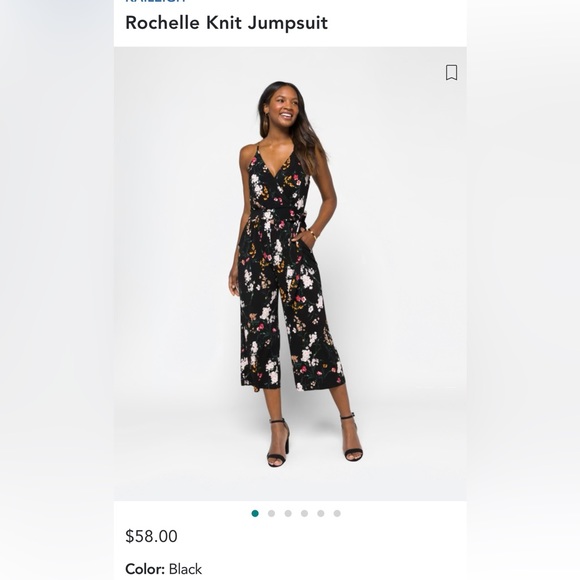This screenshot has width=580, height=580.
Task: Tap the blurred gray margin right of the product card
Action: tap(523, 290)
